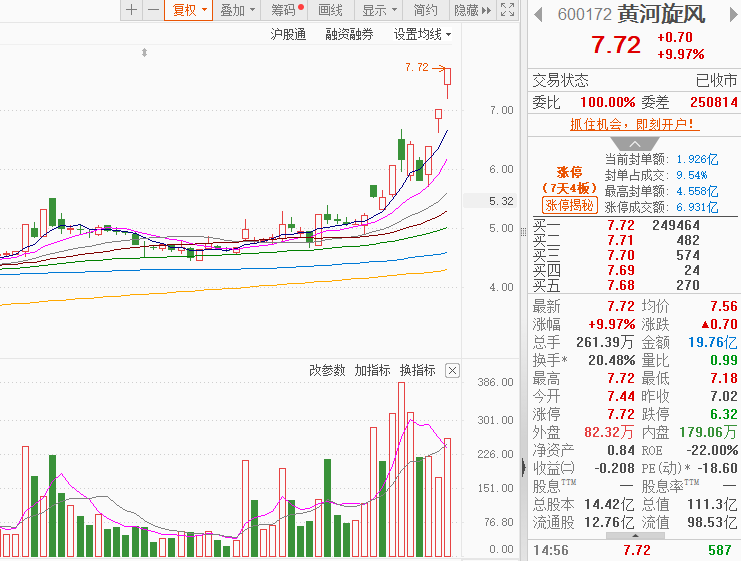Click 当前封单额 value 1.926亿
Image resolution: width=741 pixels, height=561 pixels.
[697, 159]
